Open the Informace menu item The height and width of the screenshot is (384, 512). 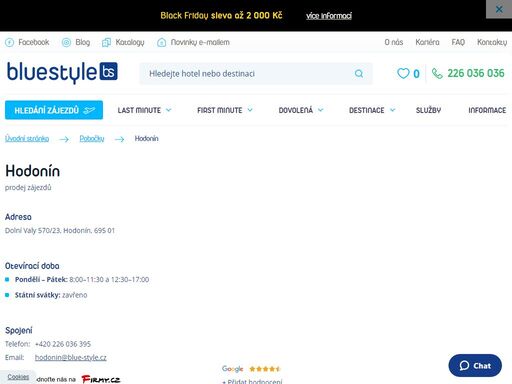487,110
